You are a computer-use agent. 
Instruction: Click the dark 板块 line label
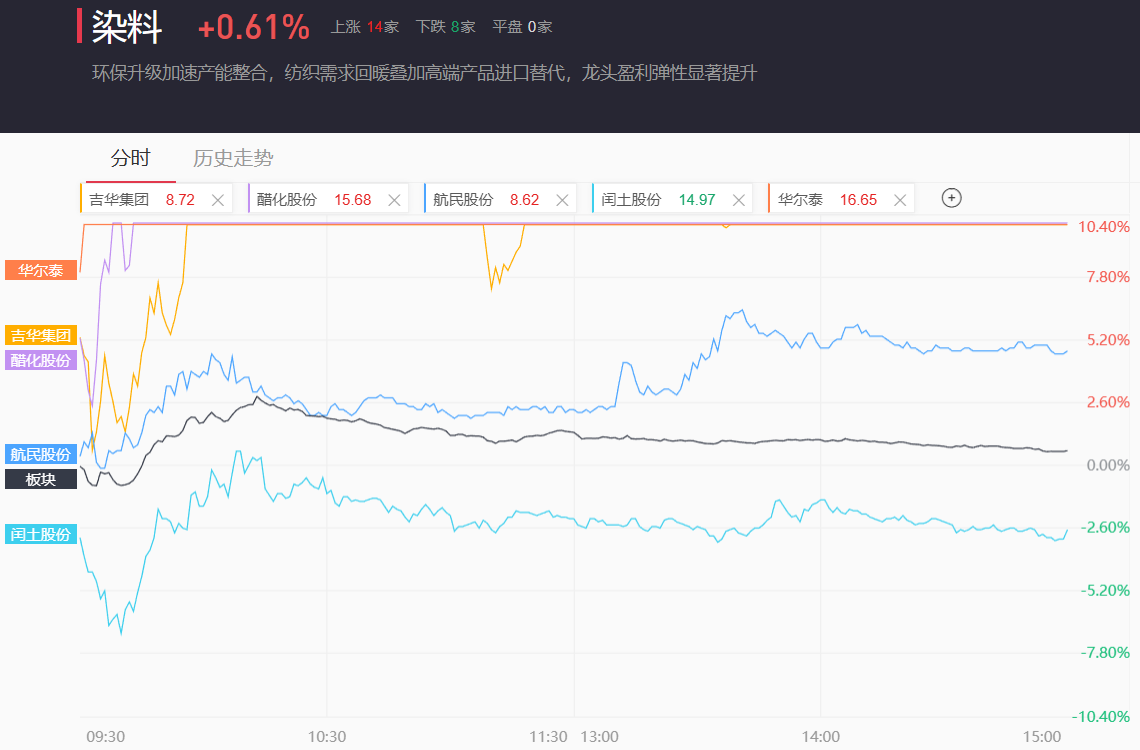41,479
